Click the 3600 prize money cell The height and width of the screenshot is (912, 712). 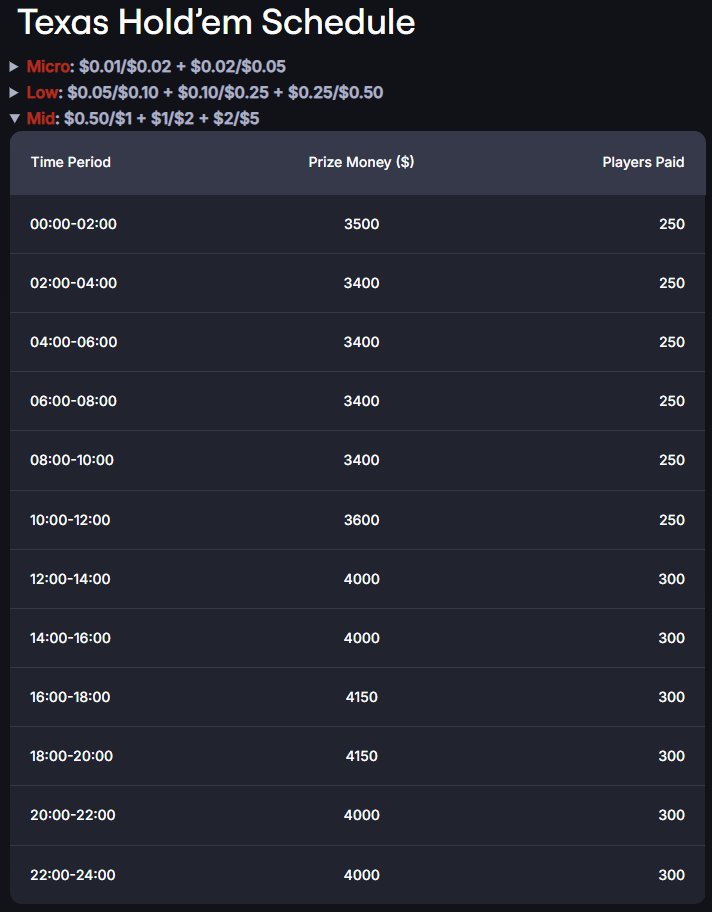coord(361,520)
